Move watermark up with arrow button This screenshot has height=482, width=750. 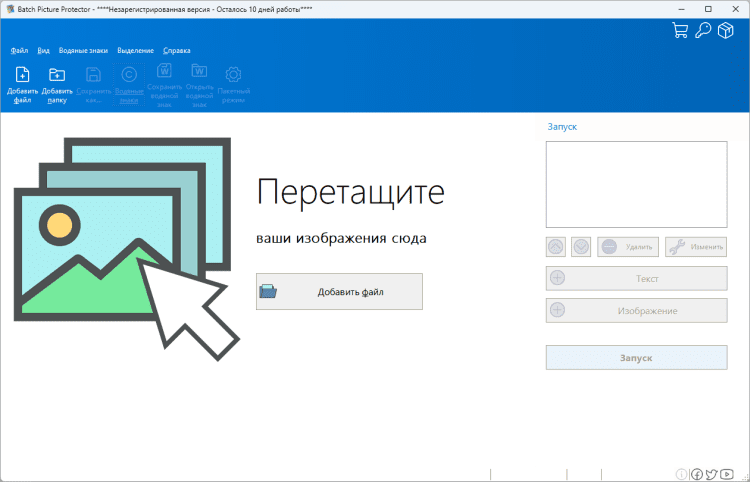click(556, 247)
